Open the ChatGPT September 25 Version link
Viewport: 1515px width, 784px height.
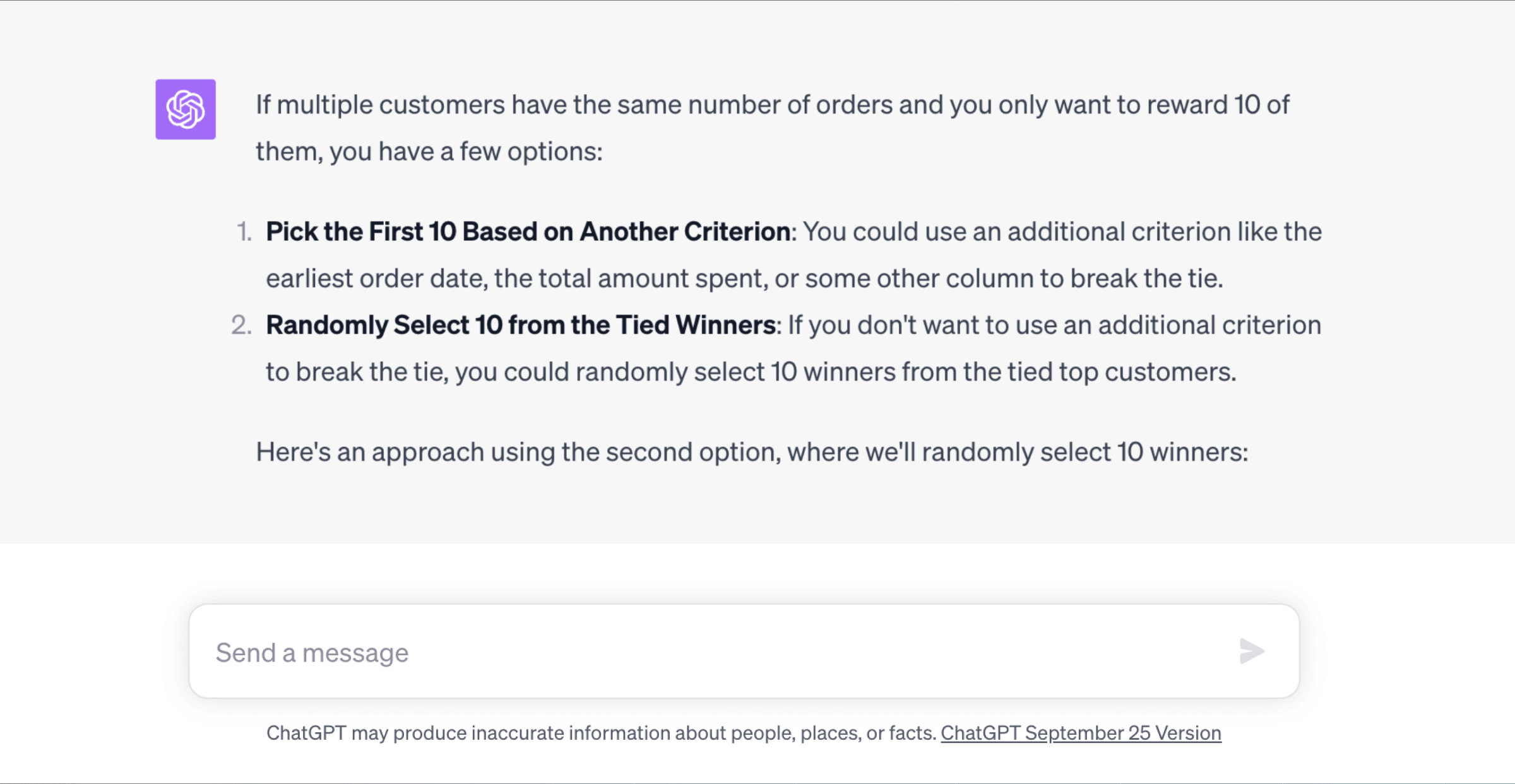tap(1081, 733)
